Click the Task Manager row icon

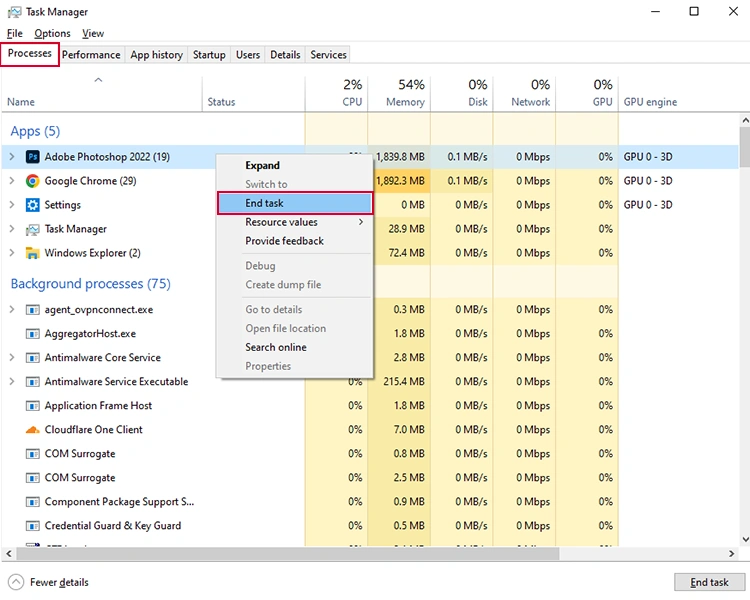[33, 229]
